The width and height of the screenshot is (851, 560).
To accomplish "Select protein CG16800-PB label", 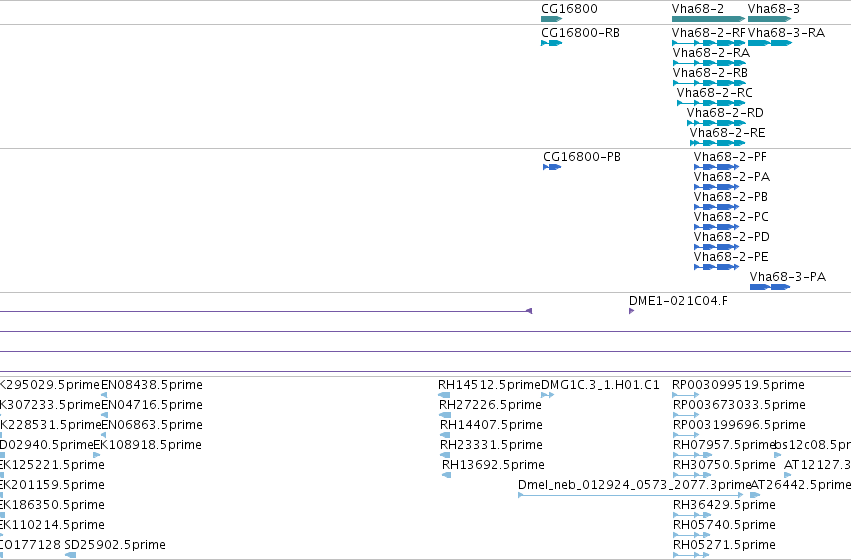I will click(x=582, y=157).
